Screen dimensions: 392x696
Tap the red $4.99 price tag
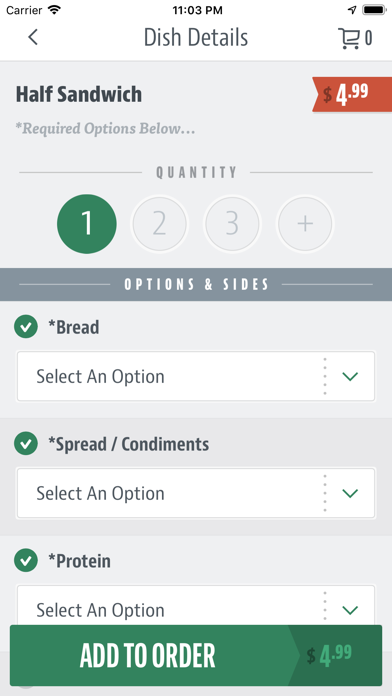tap(352, 95)
